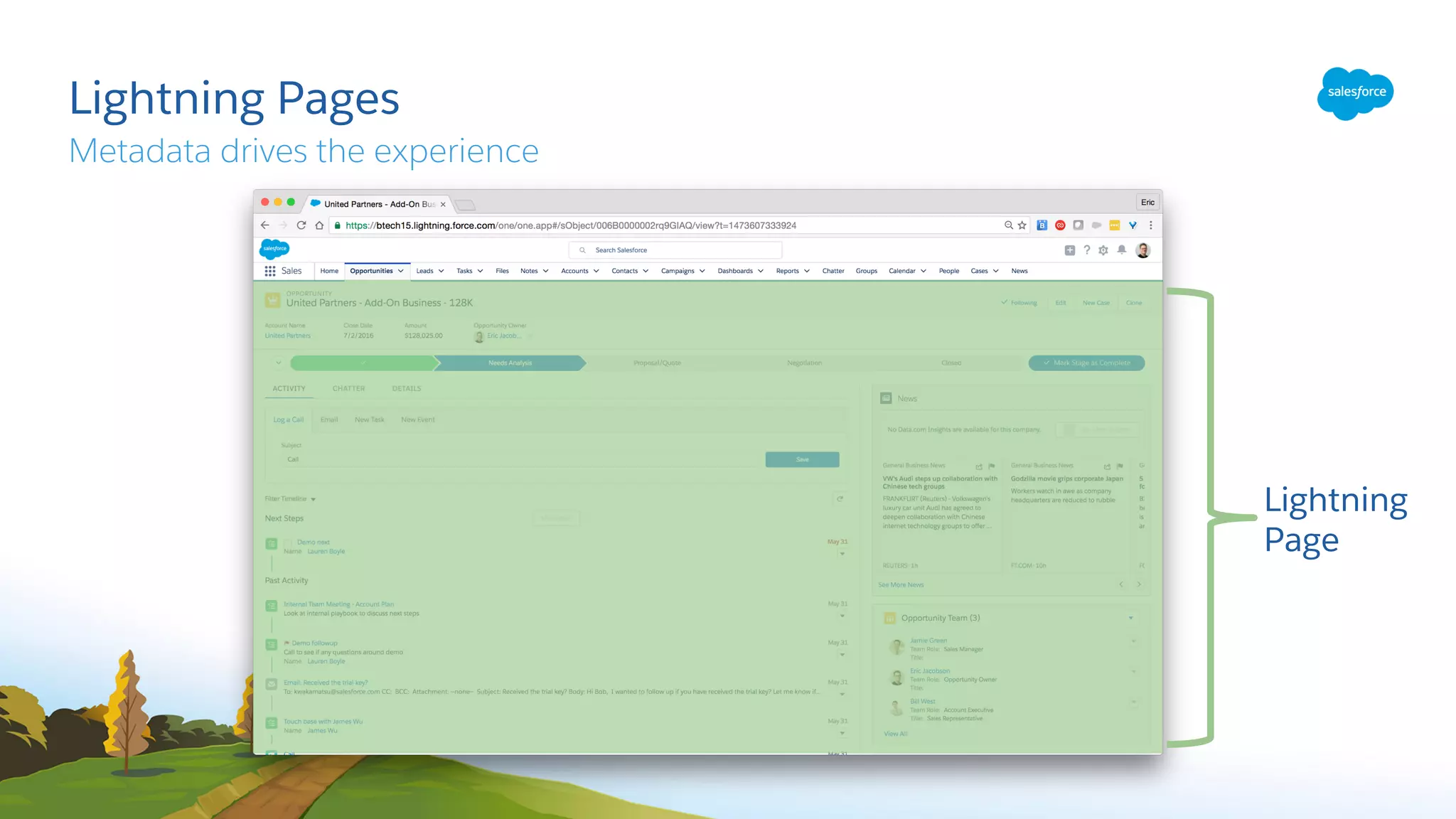The width and height of the screenshot is (1456, 819).
Task: Switch to the DETAILS record tab
Action: 407,389
